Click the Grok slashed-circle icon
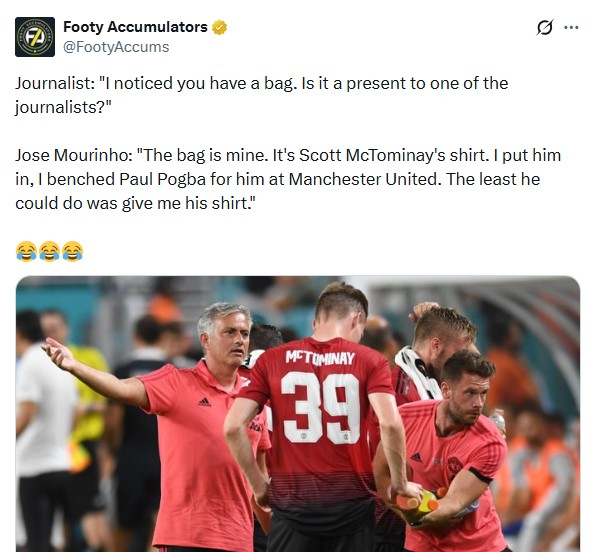 point(544,27)
